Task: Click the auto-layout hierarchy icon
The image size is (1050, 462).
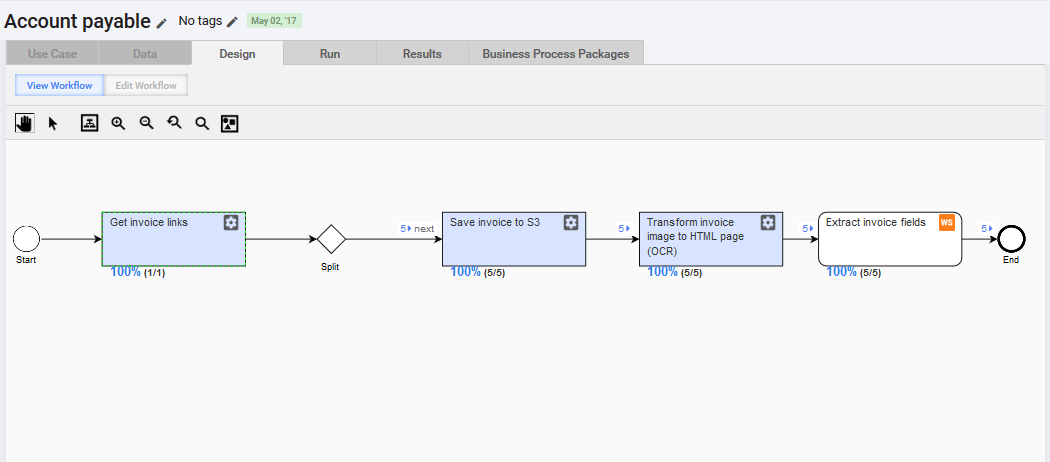Action: tap(90, 123)
